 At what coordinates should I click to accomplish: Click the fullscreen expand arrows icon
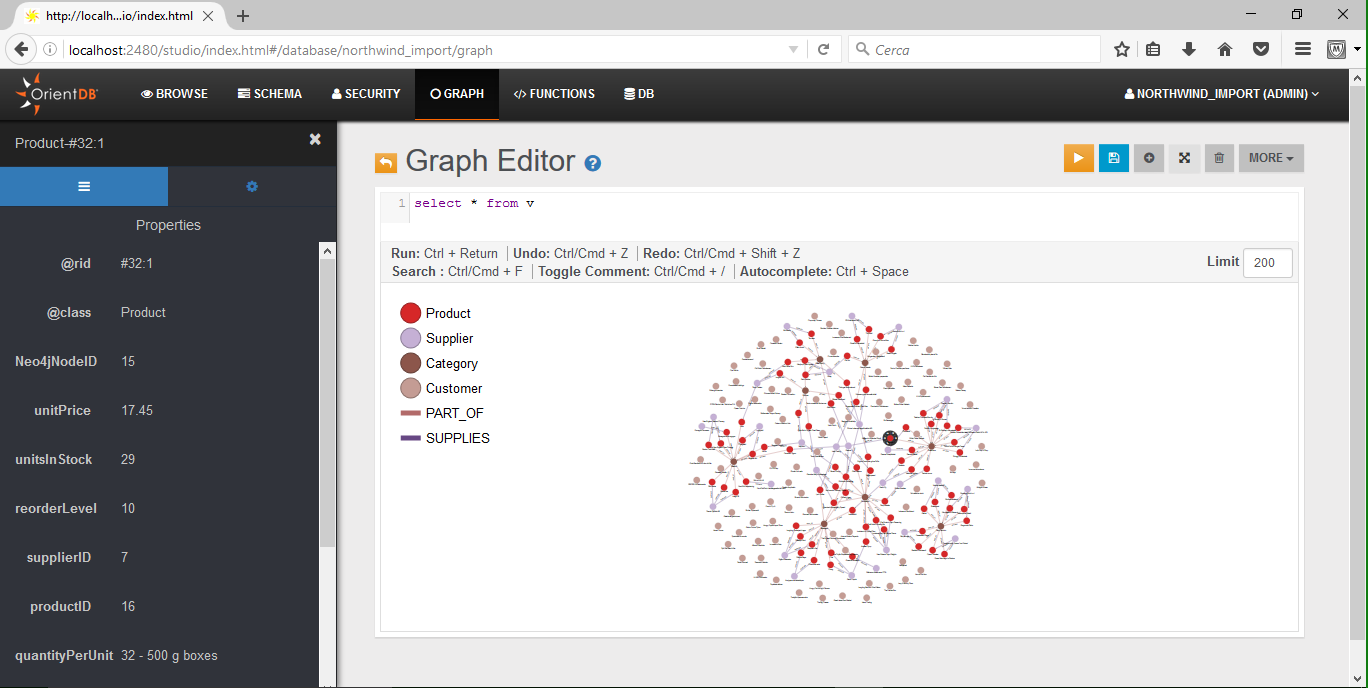click(x=1184, y=158)
